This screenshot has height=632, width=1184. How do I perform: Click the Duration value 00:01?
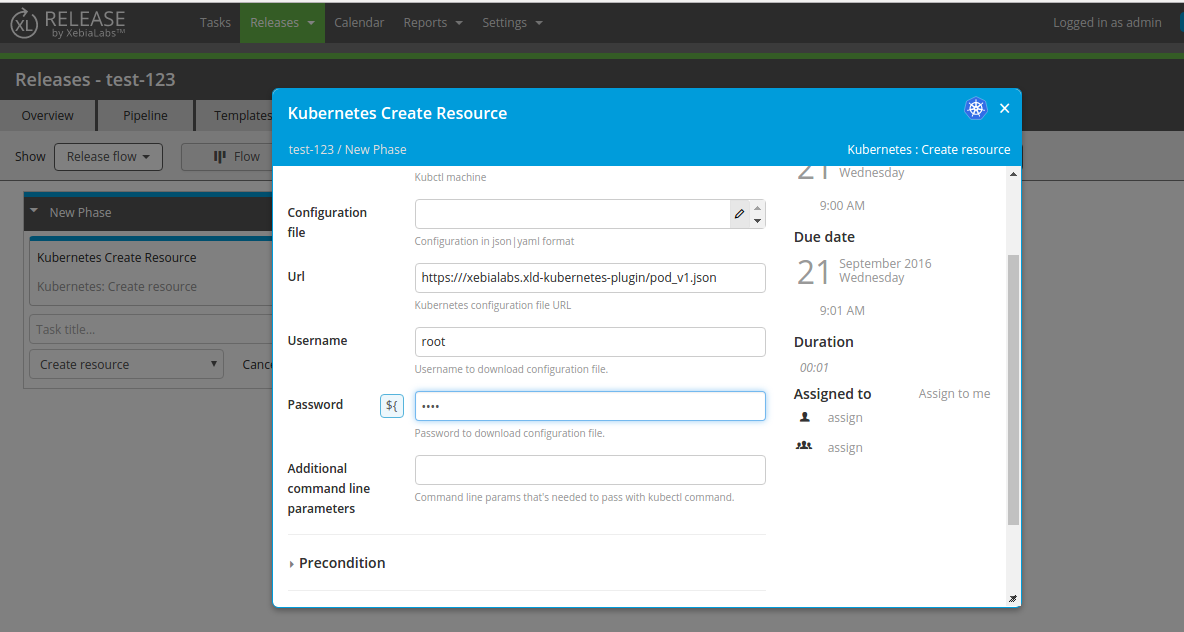tap(814, 368)
